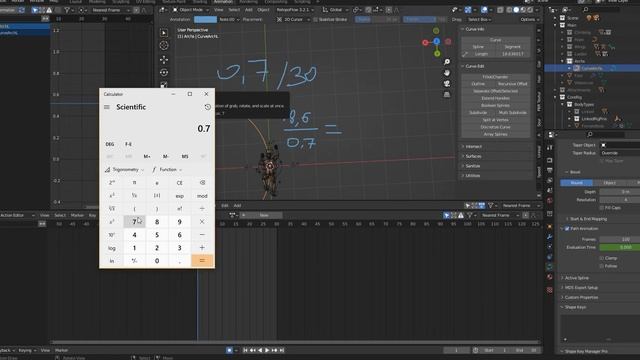Toggle Stabilize Stroke checkbox in header

(x=316, y=20)
